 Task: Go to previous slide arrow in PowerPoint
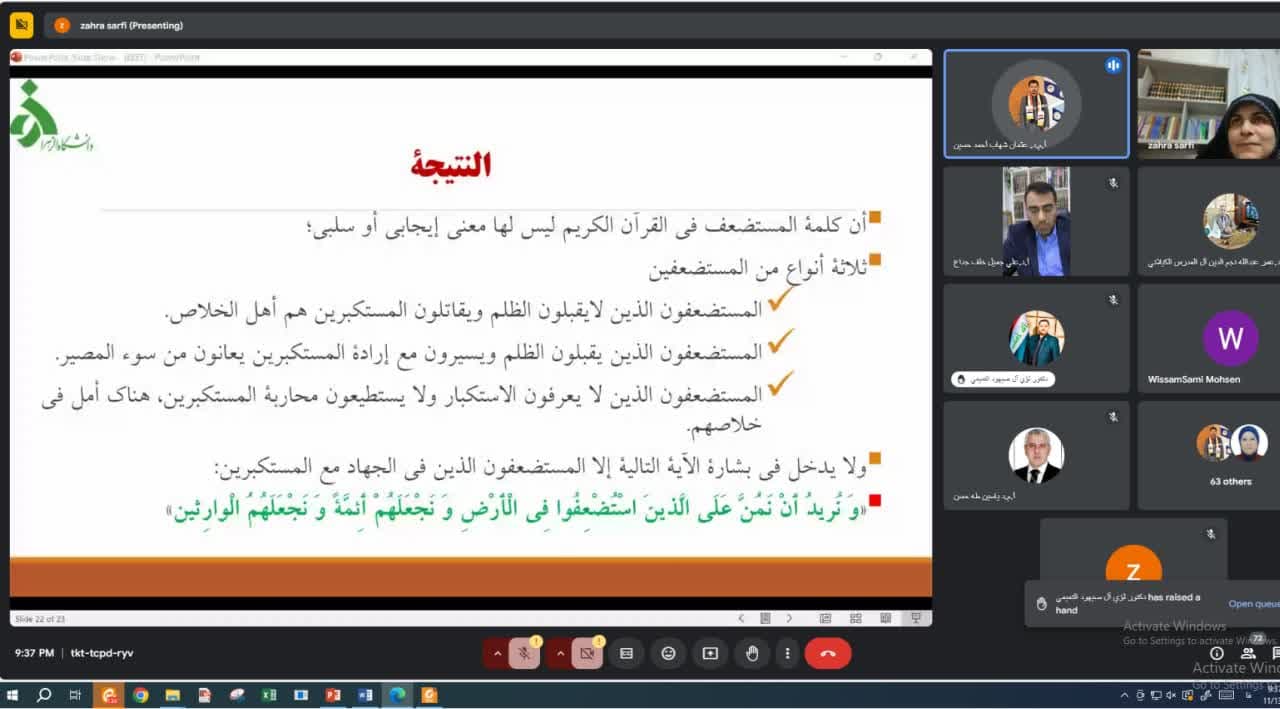(741, 618)
